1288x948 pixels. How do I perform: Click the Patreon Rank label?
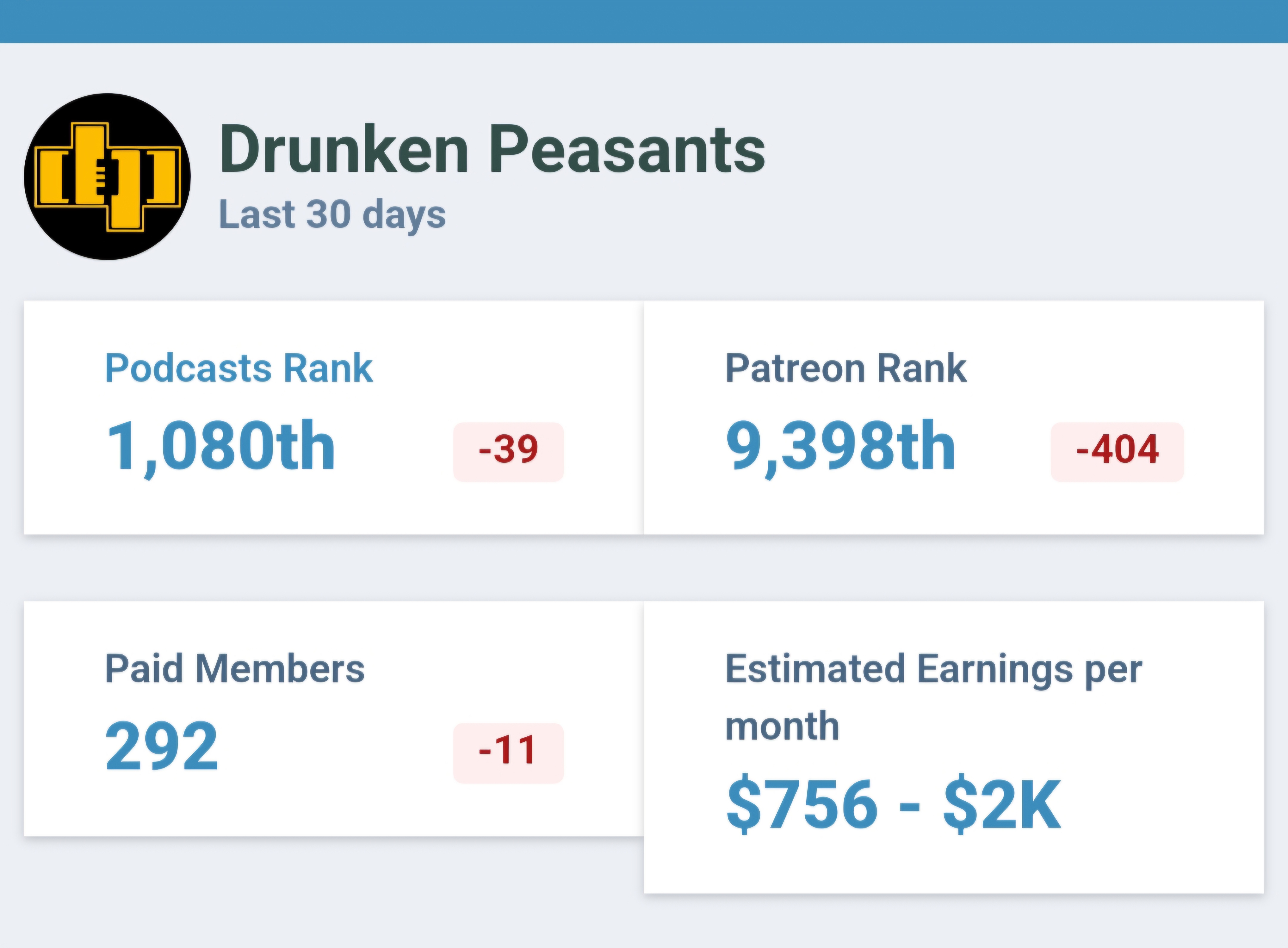click(x=846, y=368)
